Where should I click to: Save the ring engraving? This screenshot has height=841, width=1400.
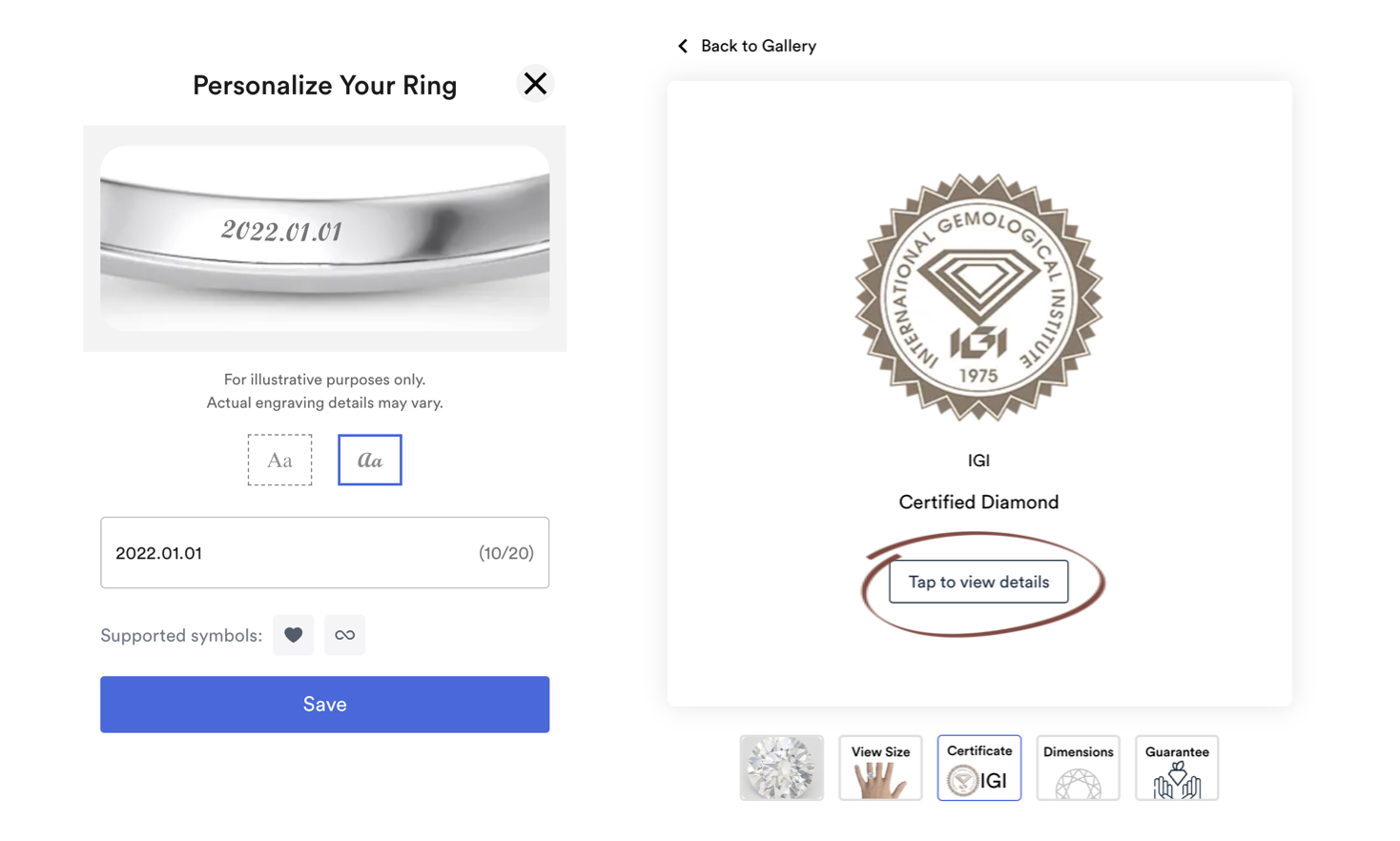(x=325, y=704)
